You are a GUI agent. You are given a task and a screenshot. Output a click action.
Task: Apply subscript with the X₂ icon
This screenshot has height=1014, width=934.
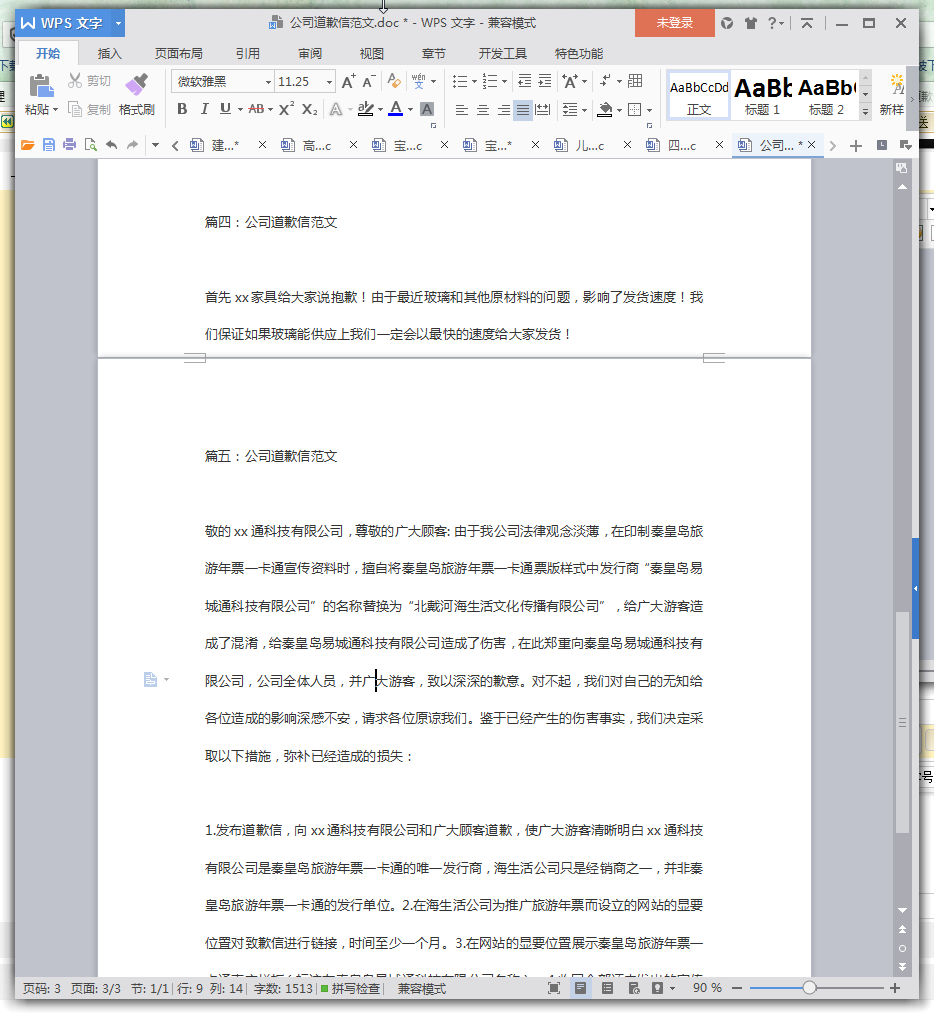(x=309, y=109)
